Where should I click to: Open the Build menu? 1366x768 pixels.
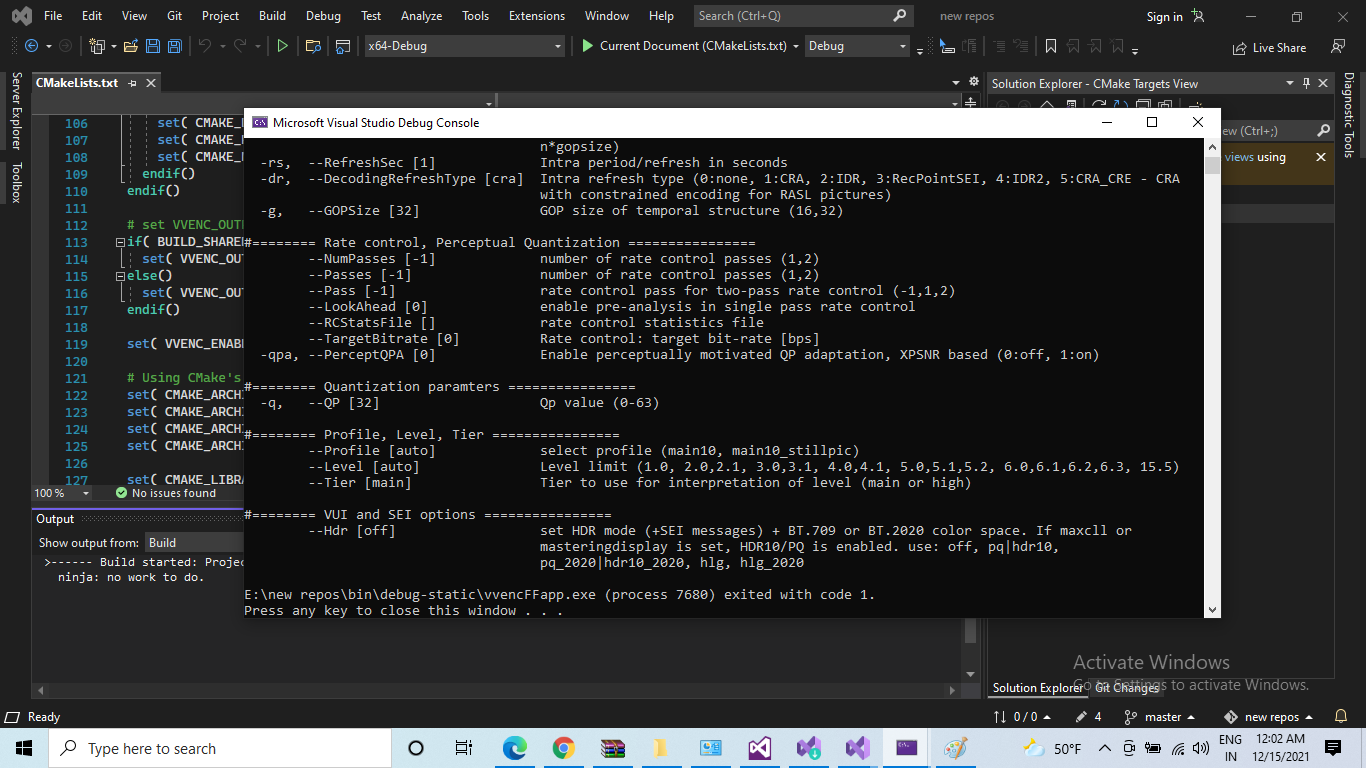[x=272, y=15]
